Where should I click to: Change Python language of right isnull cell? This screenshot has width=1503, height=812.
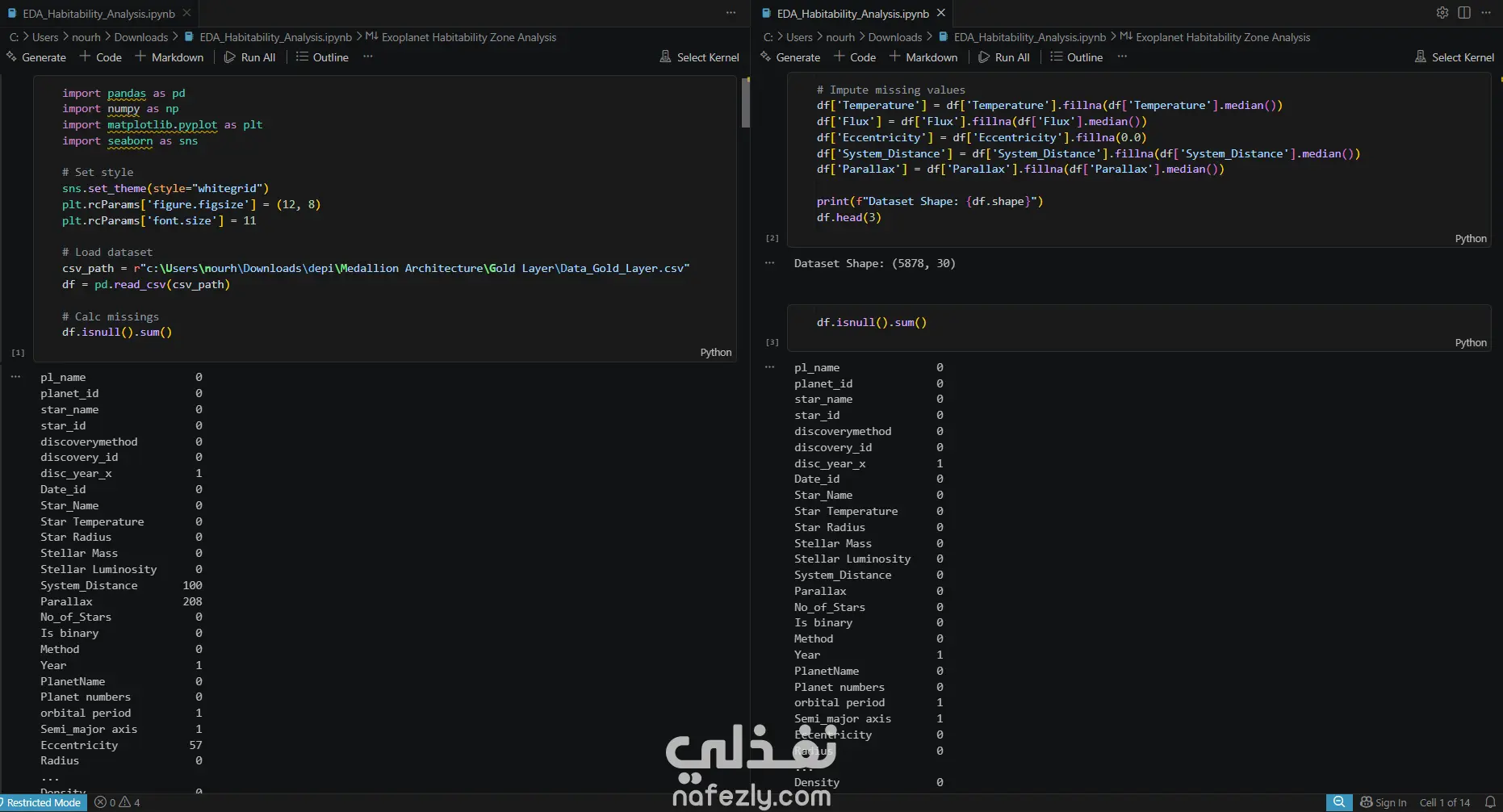point(1471,343)
